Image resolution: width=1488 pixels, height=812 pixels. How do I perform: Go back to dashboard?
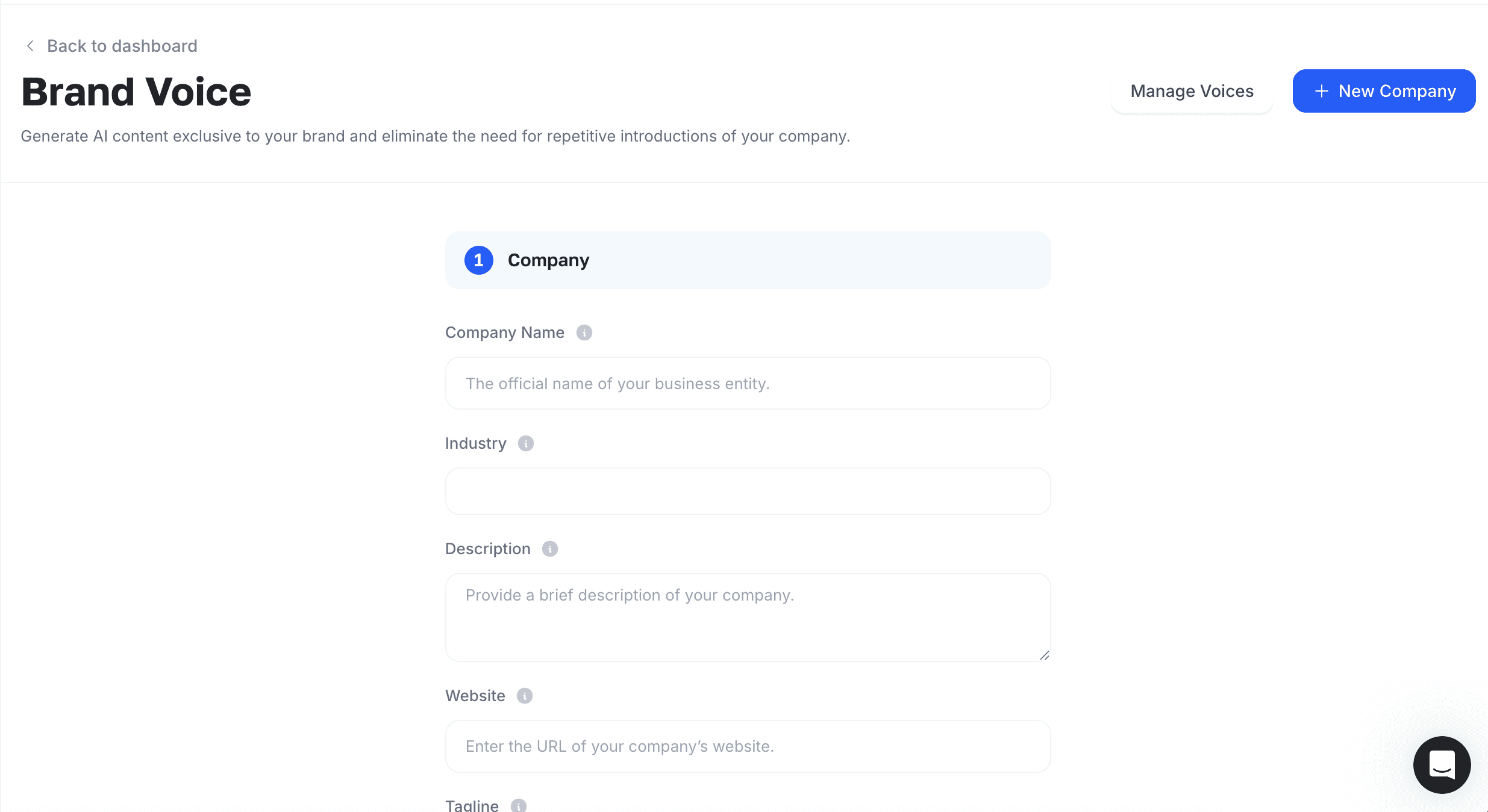pyautogui.click(x=122, y=46)
